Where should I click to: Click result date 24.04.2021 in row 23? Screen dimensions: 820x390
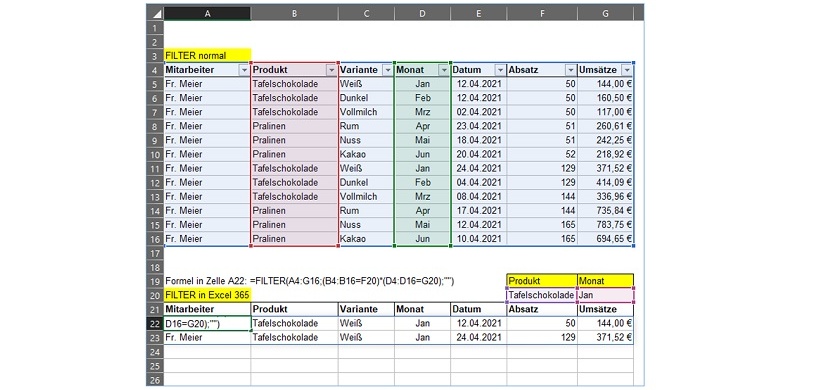pos(479,338)
